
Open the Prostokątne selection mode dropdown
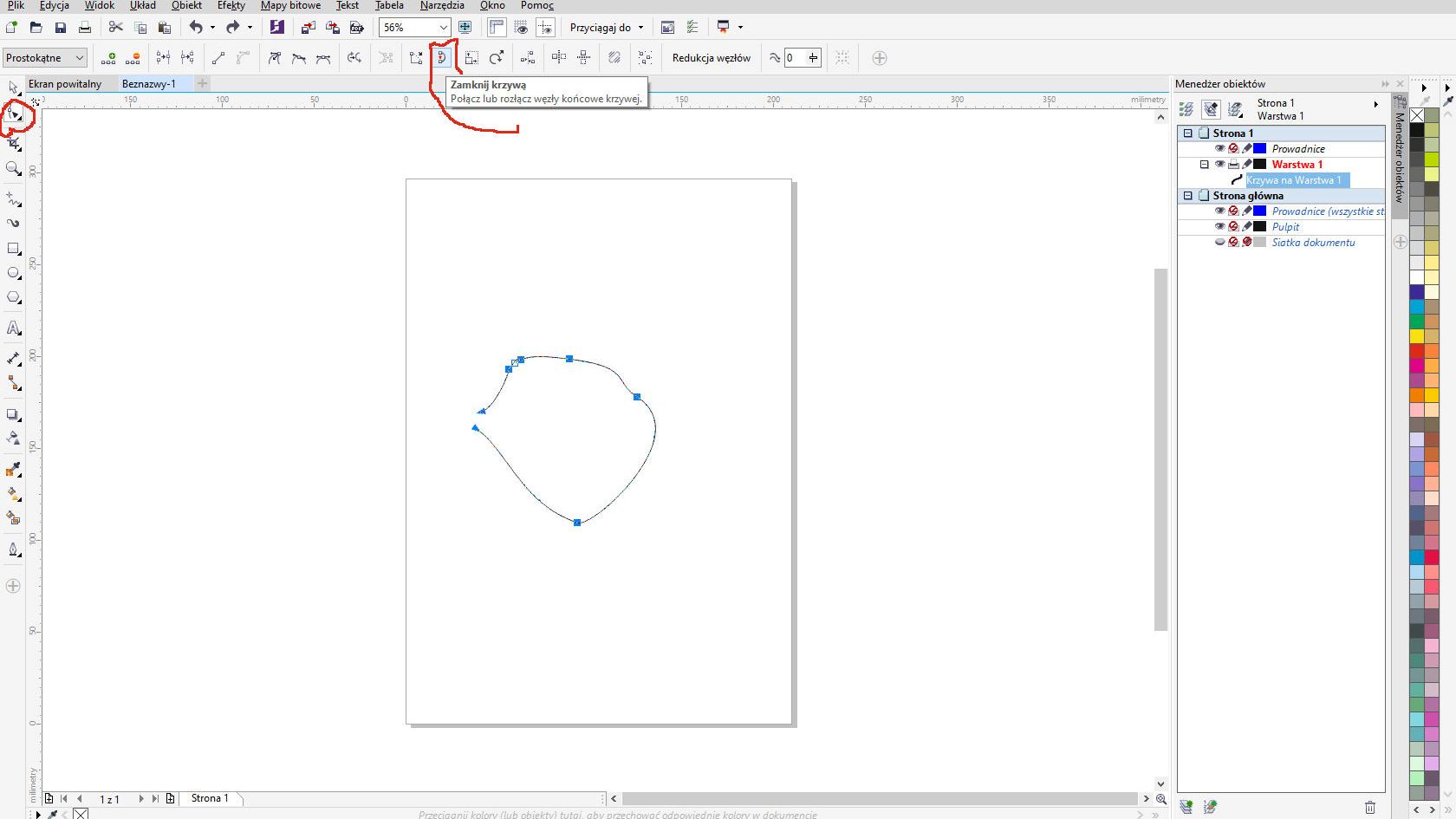point(80,58)
